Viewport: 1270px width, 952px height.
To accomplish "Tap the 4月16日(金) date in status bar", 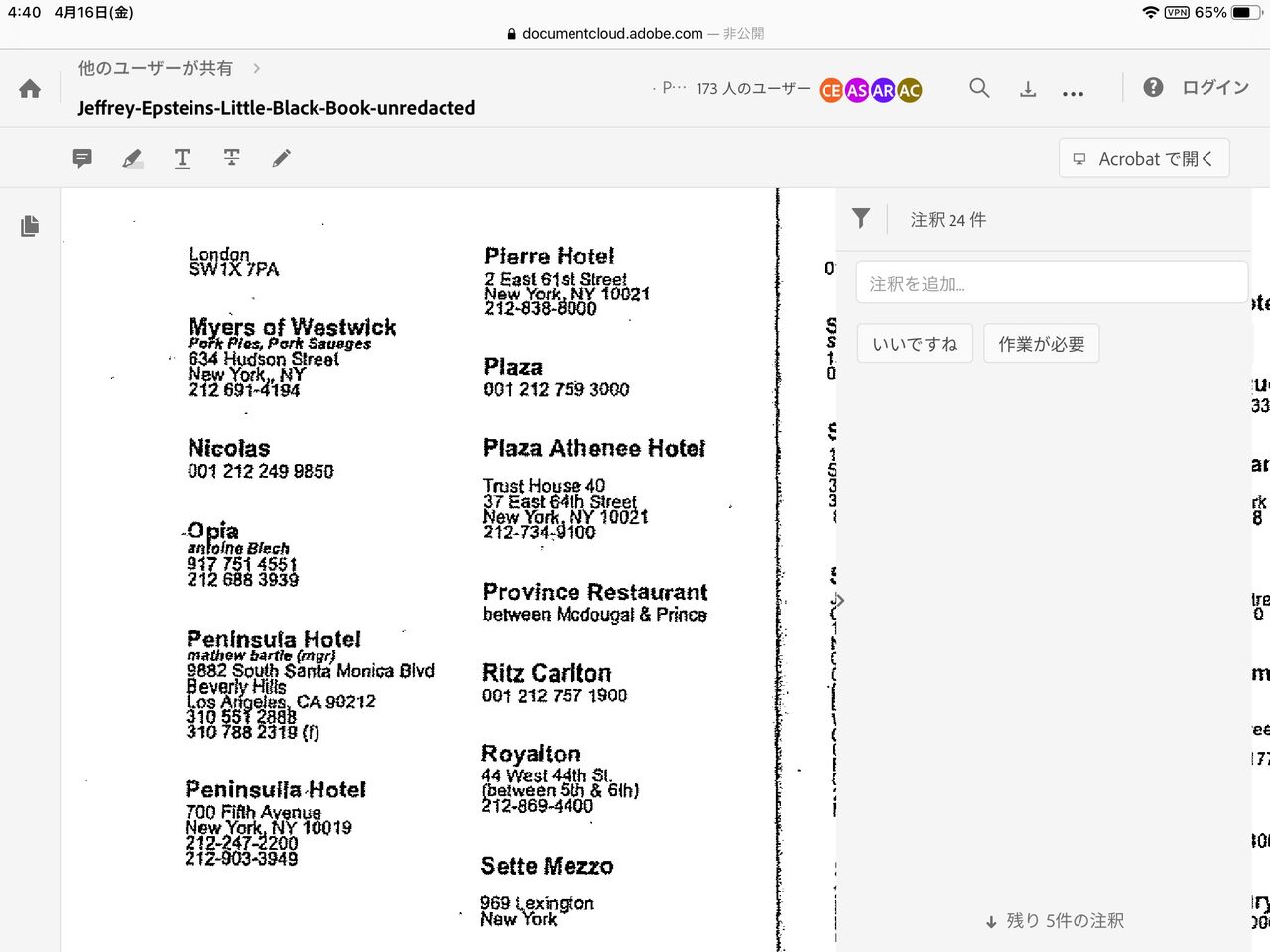I will [93, 12].
